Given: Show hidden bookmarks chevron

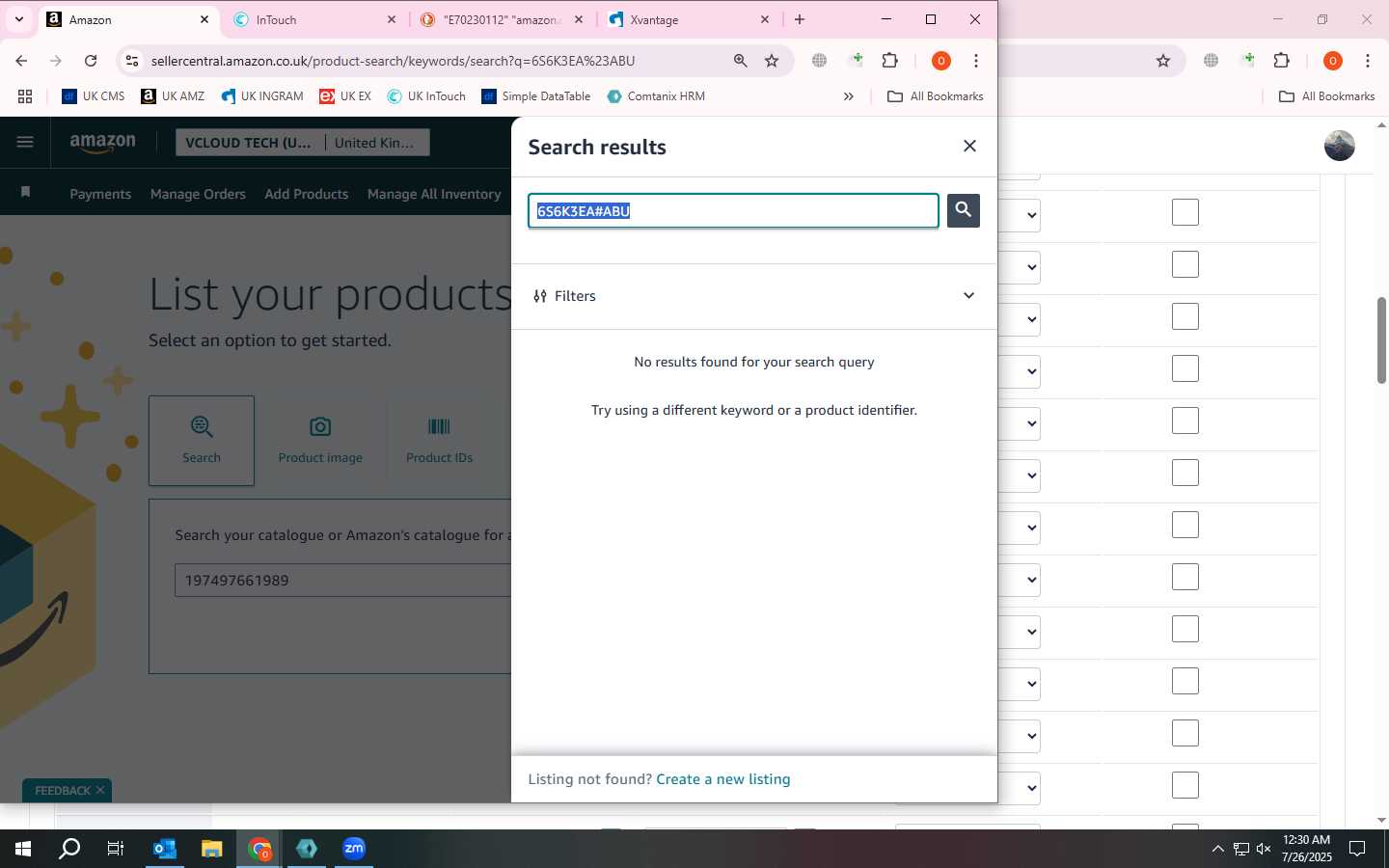Looking at the screenshot, I should tap(849, 96).
